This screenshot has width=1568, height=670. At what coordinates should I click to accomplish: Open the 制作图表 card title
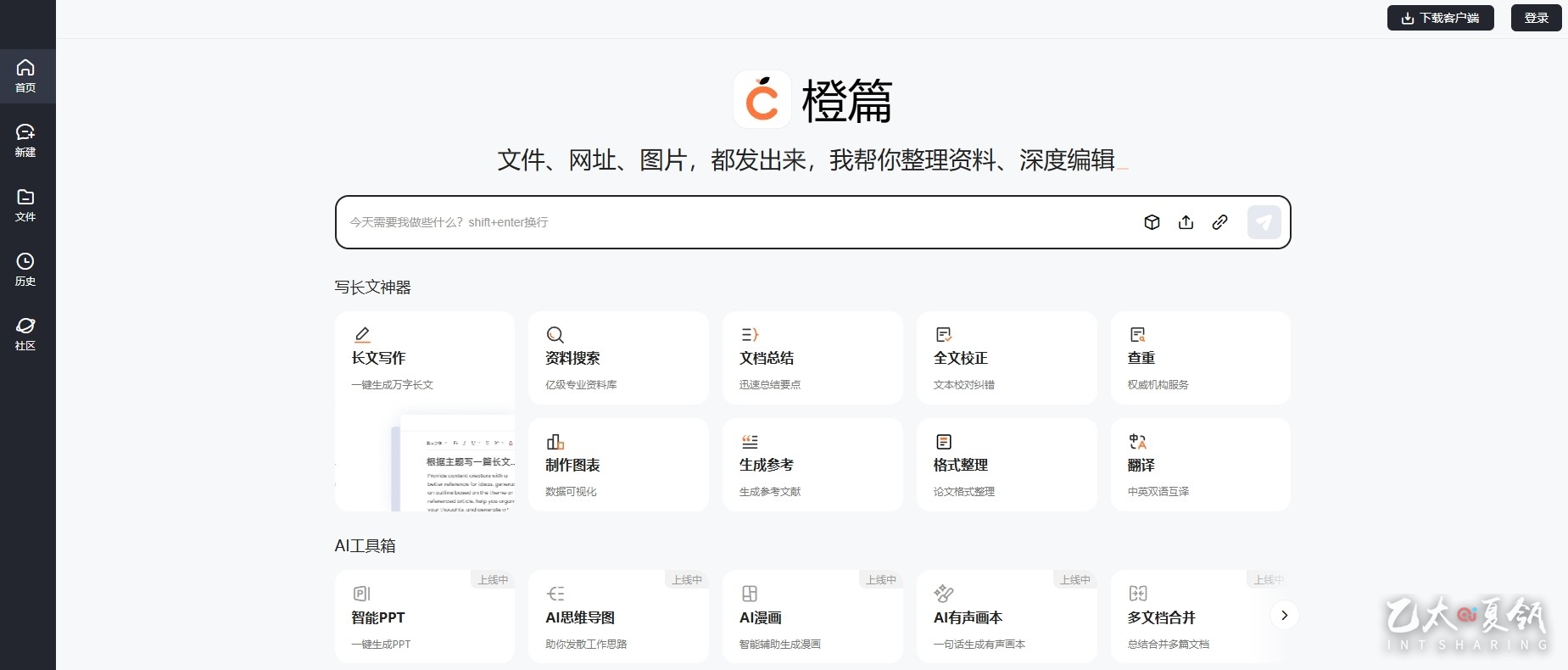click(x=572, y=465)
